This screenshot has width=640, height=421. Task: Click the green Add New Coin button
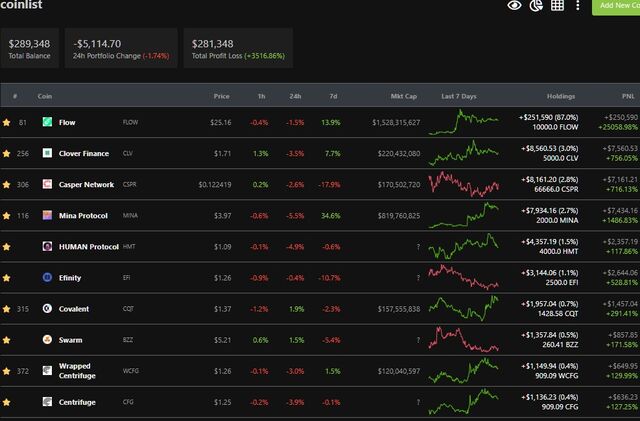(616, 6)
